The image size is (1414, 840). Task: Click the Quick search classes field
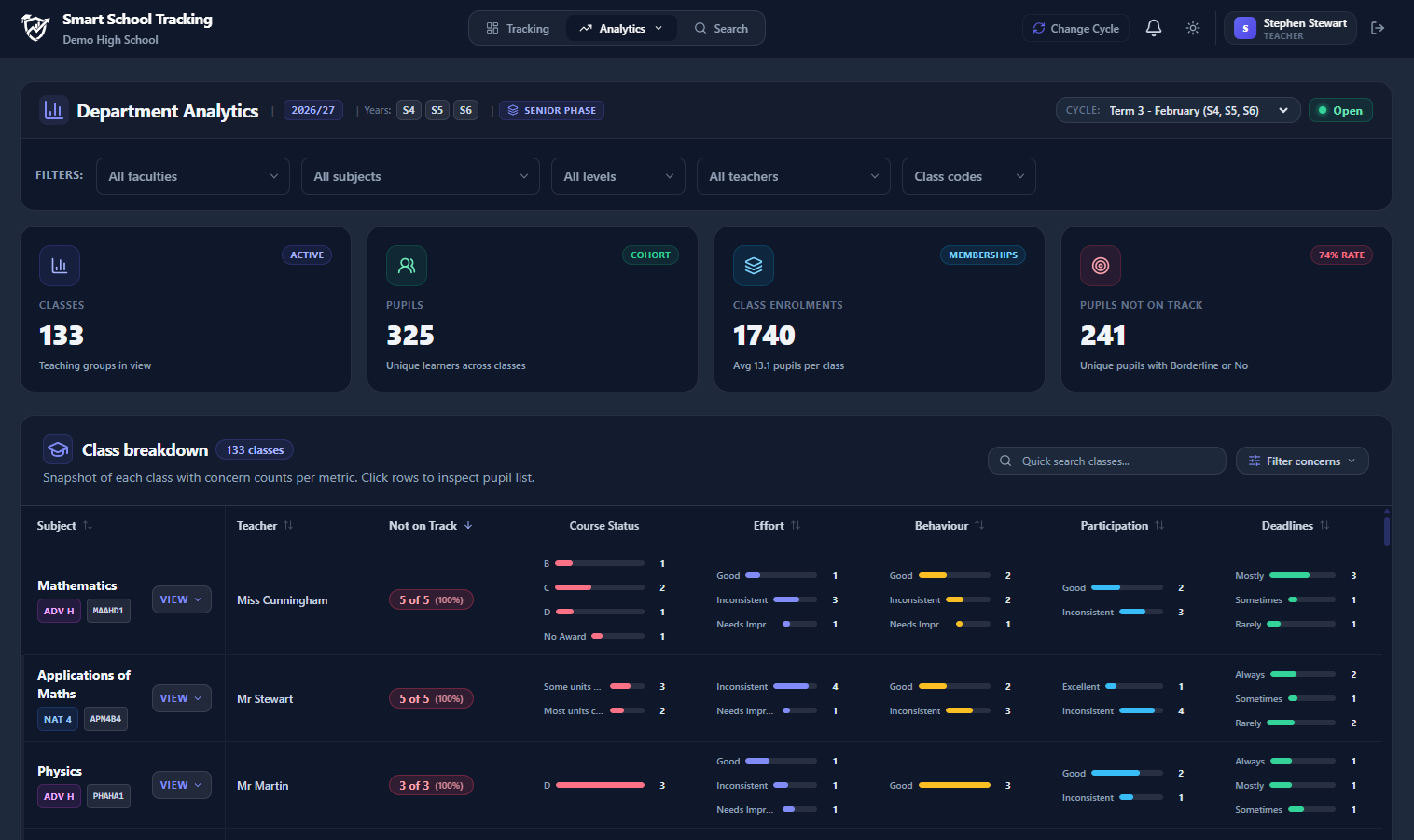1107,461
